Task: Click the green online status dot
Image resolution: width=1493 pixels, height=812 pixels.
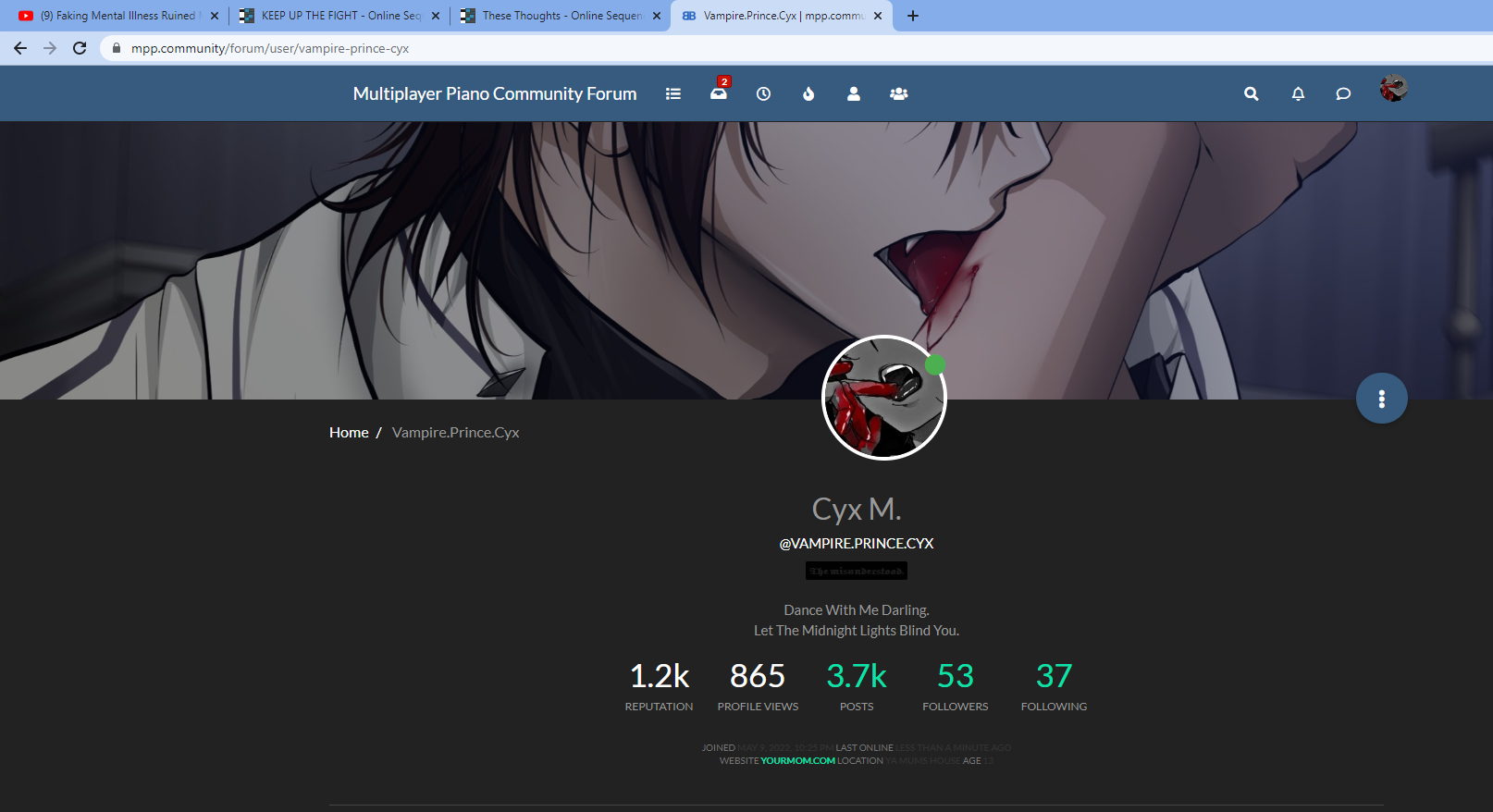Action: [x=935, y=364]
